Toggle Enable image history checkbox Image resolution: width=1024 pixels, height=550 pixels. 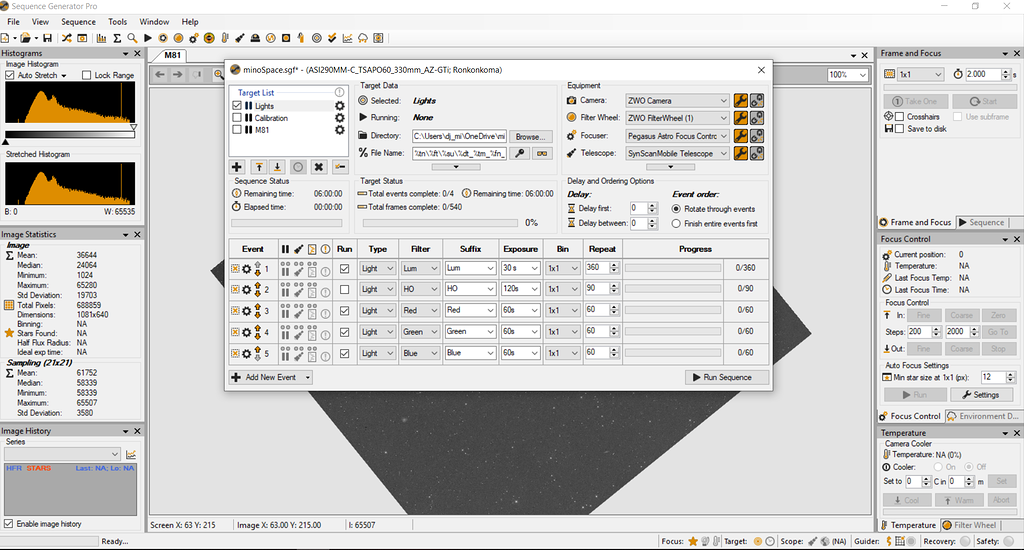[8, 524]
